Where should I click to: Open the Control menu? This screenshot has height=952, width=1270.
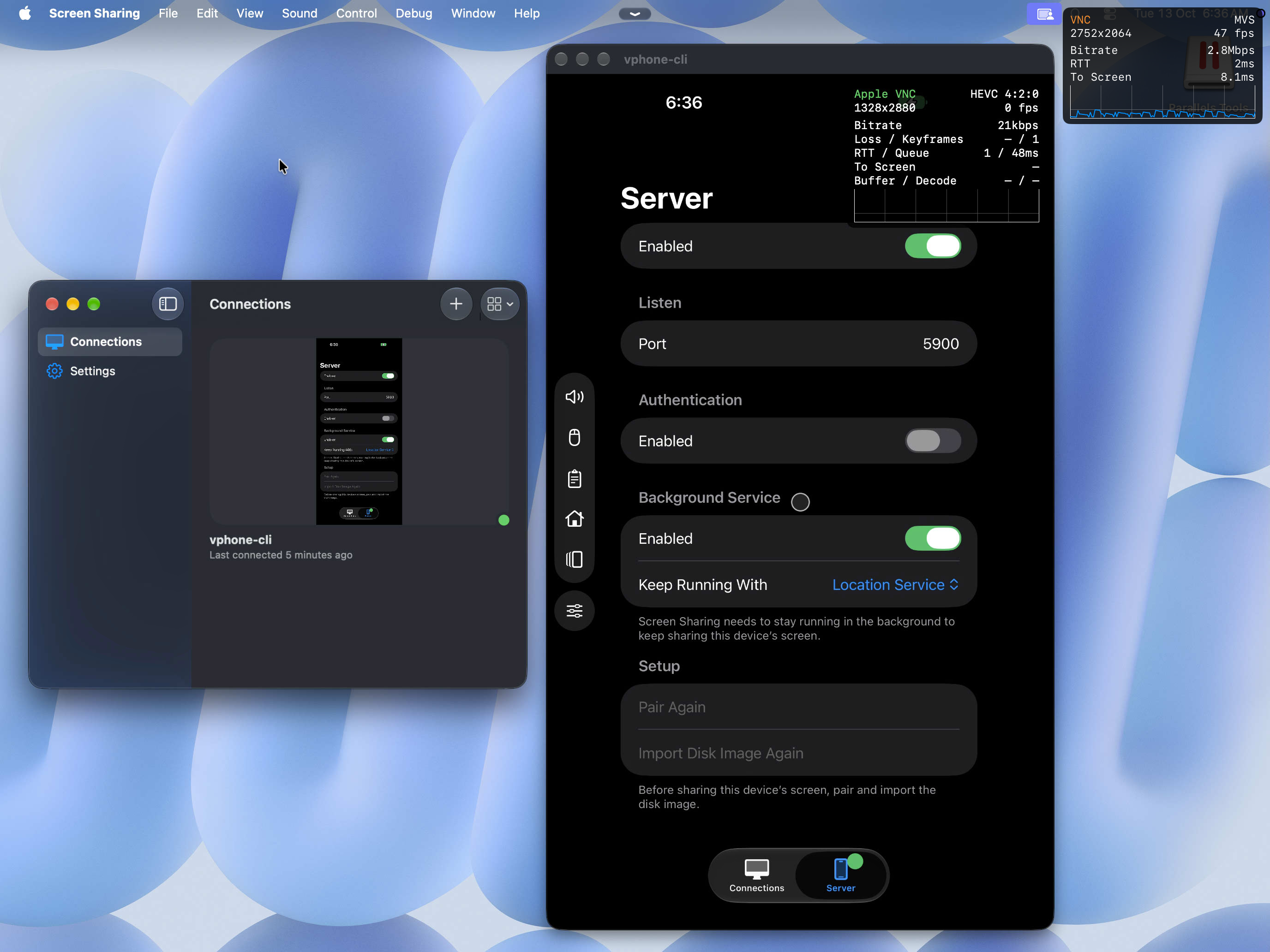357,13
